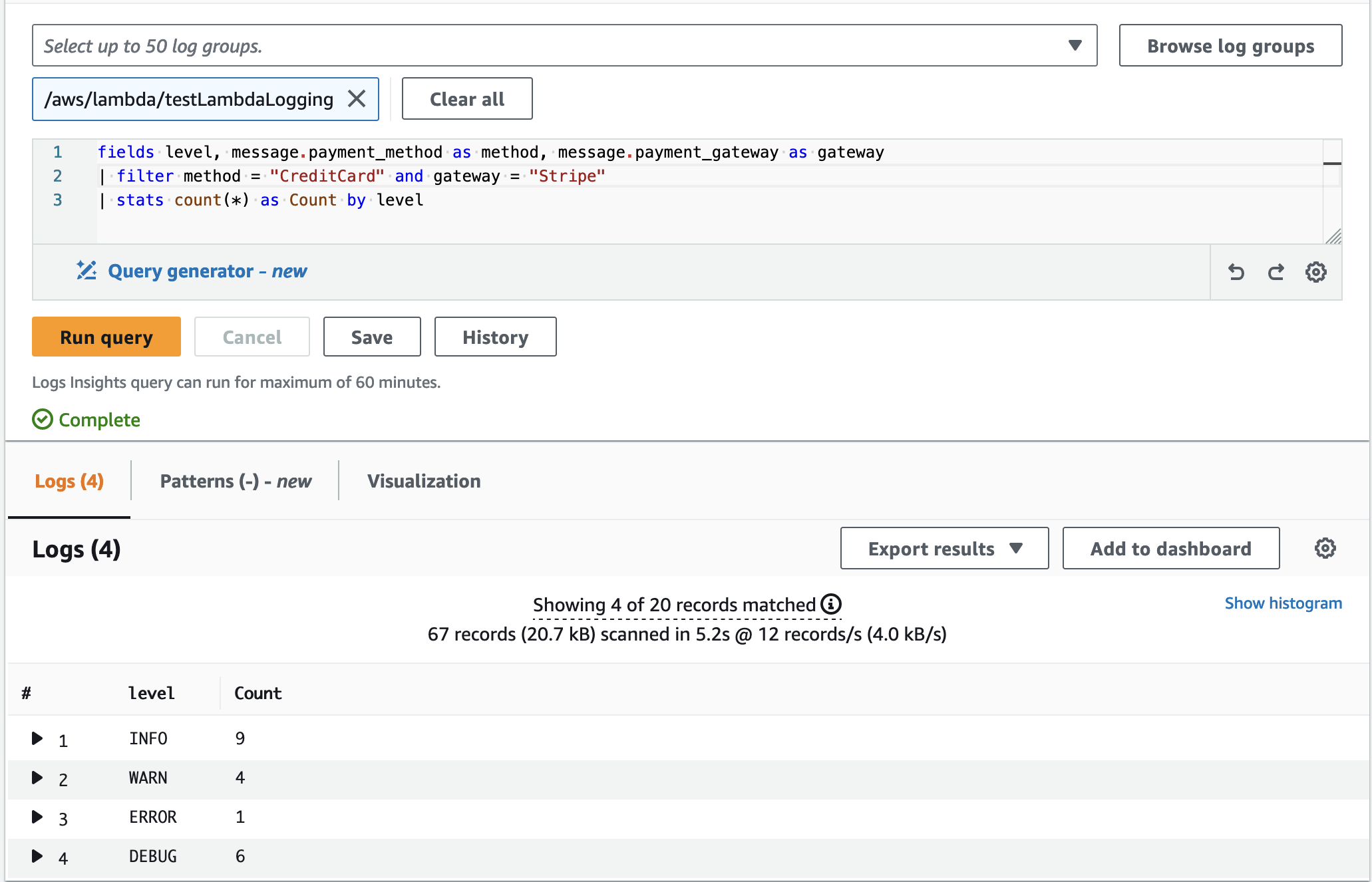Click the count value 4 for WARN
The height and width of the screenshot is (882, 1372).
pyautogui.click(x=240, y=778)
